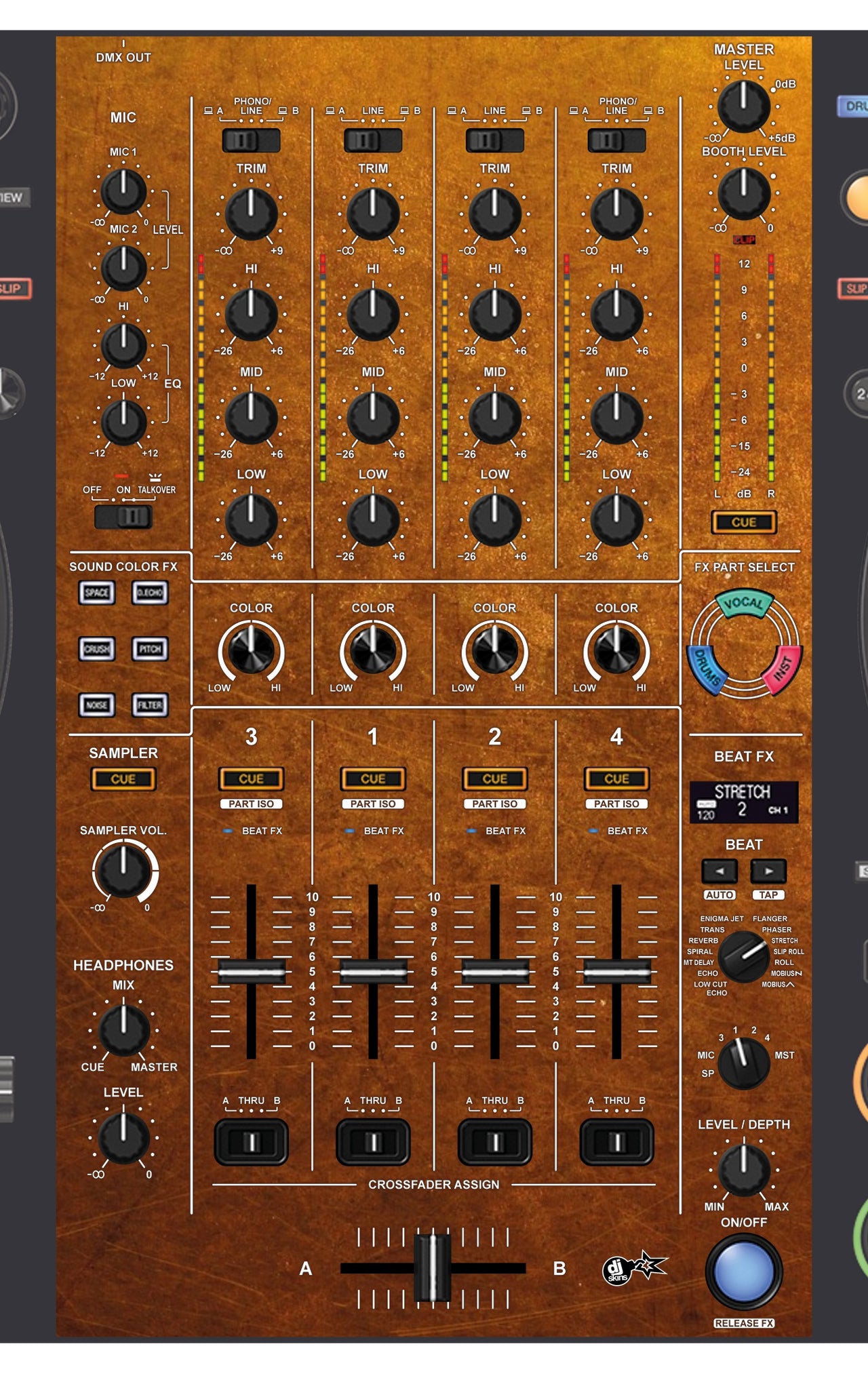Toggle channel 1 LINE input switch
The height and width of the screenshot is (1380, 868).
click(373, 140)
